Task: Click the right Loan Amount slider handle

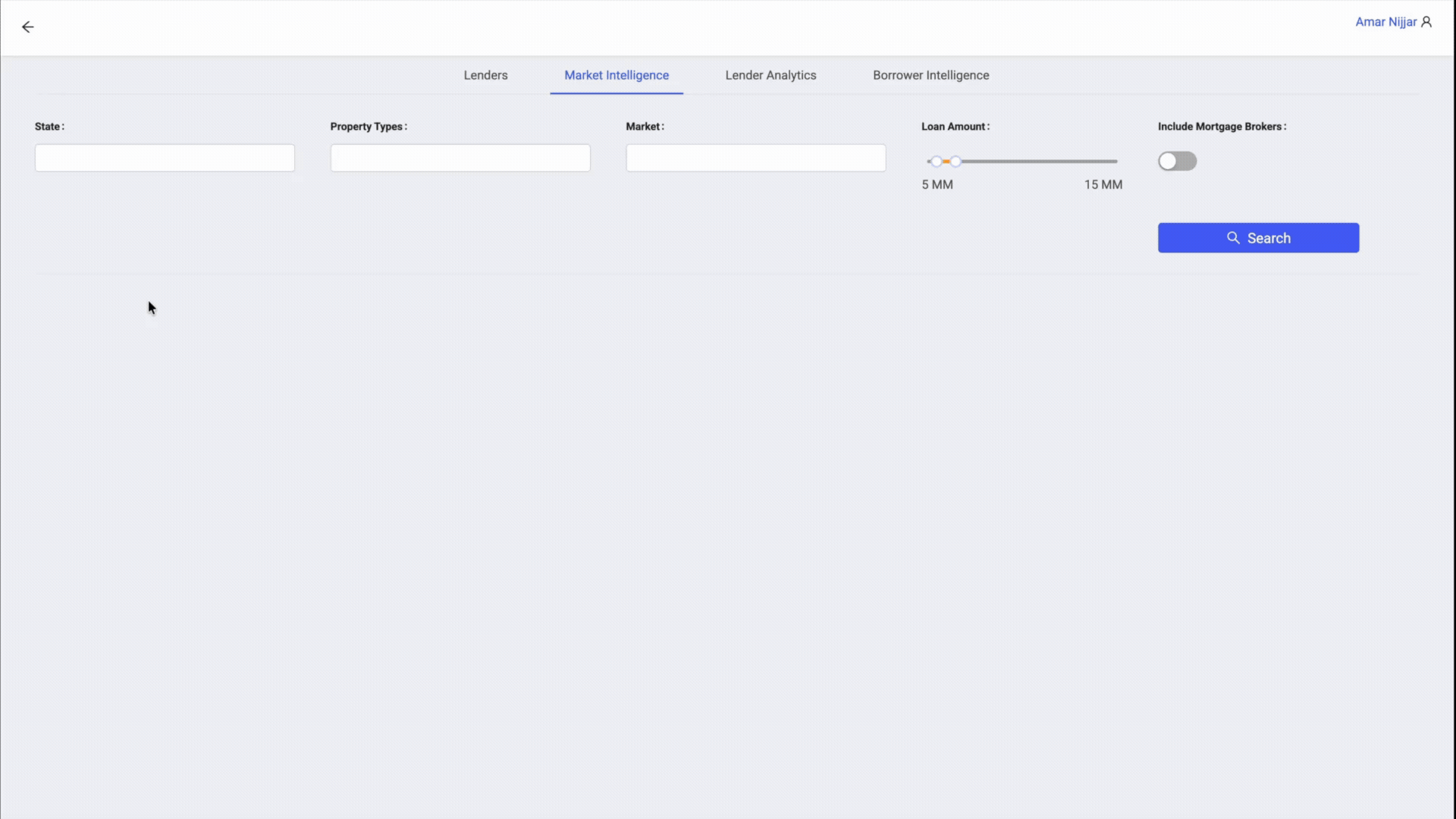Action: point(958,162)
